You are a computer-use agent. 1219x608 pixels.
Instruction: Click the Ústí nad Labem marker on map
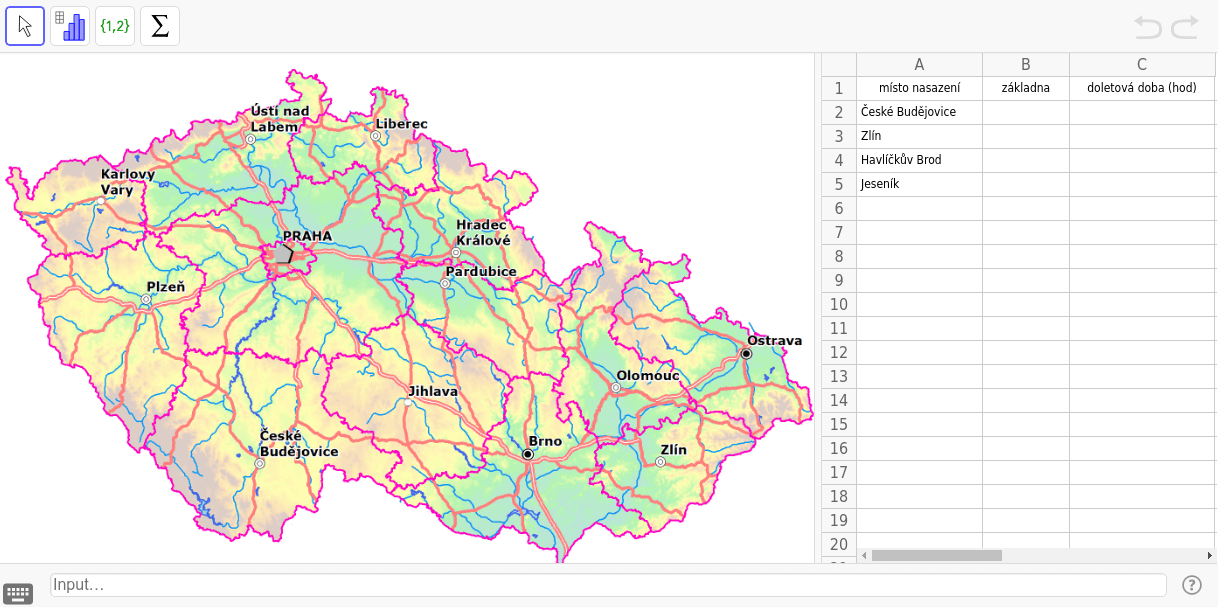click(250, 139)
